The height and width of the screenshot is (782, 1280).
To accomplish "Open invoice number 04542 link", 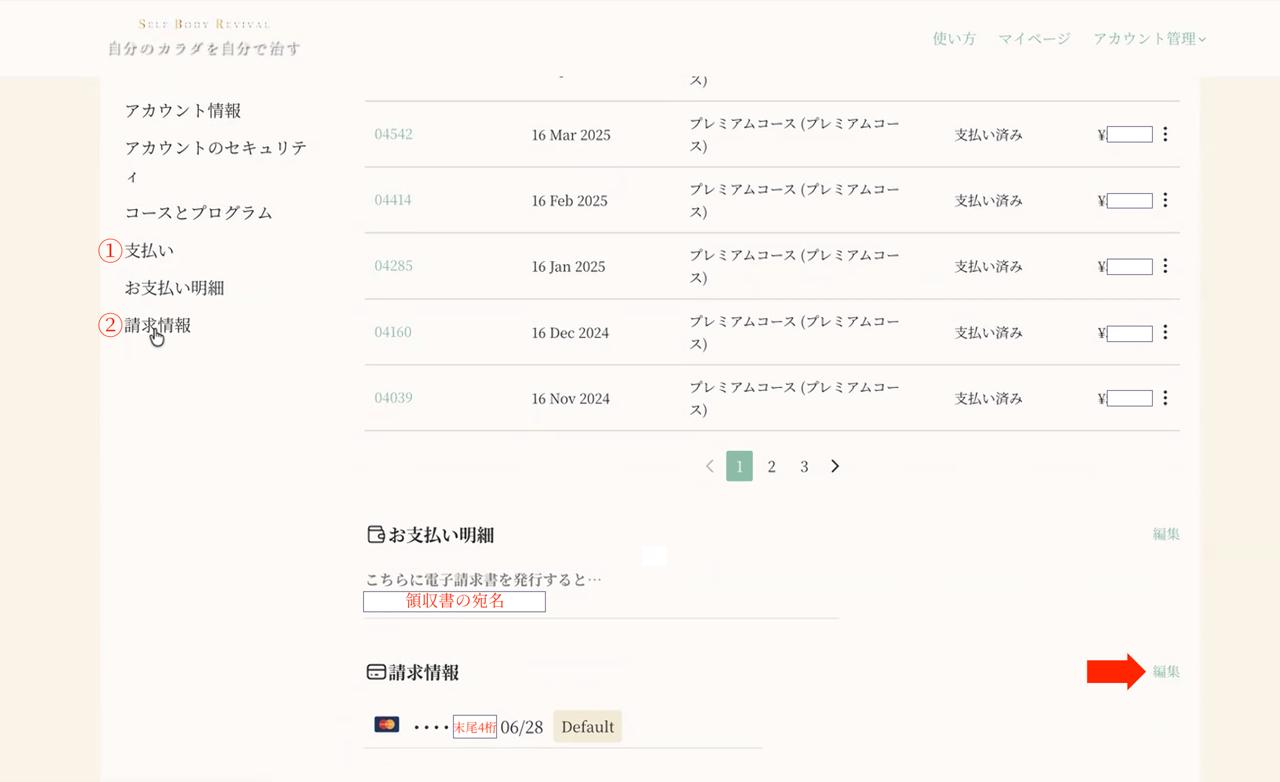I will (x=393, y=134).
